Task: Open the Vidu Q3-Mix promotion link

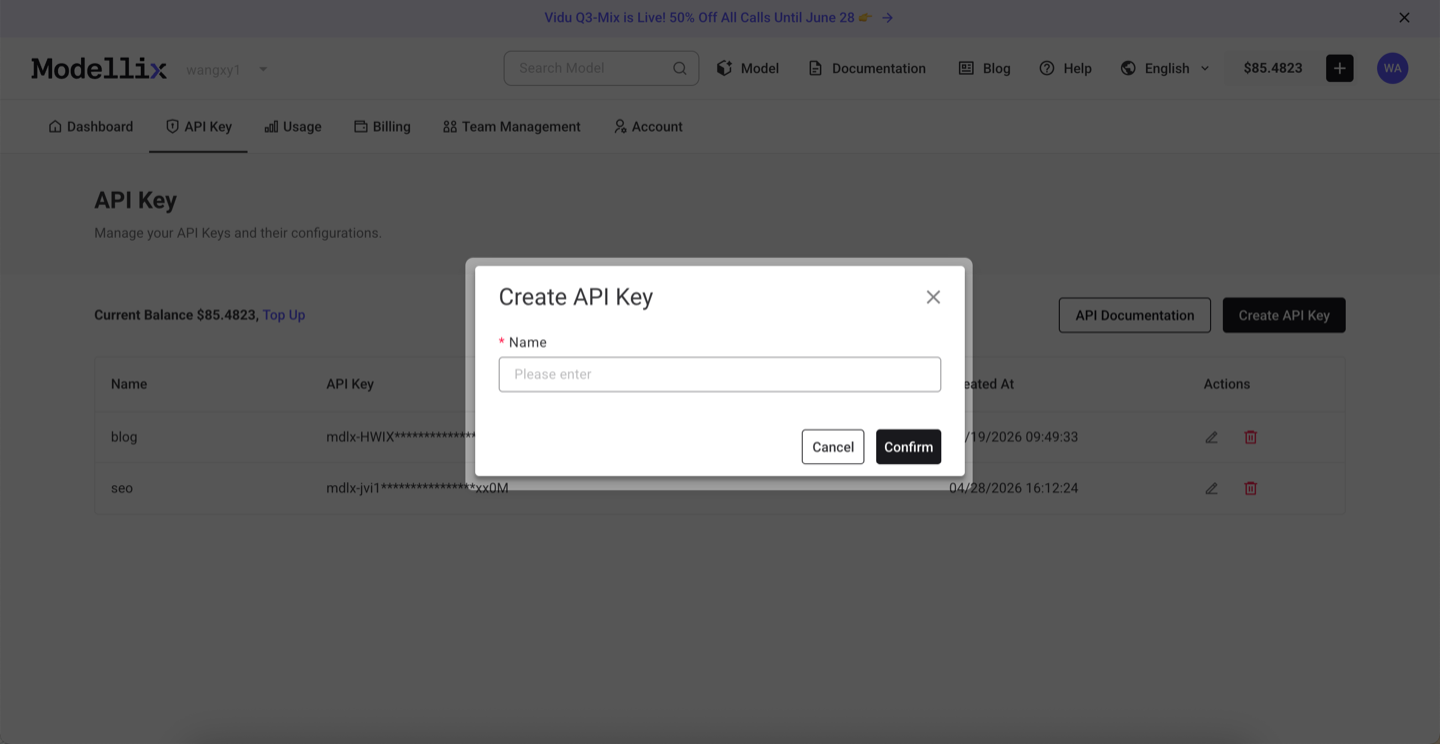Action: coord(718,18)
